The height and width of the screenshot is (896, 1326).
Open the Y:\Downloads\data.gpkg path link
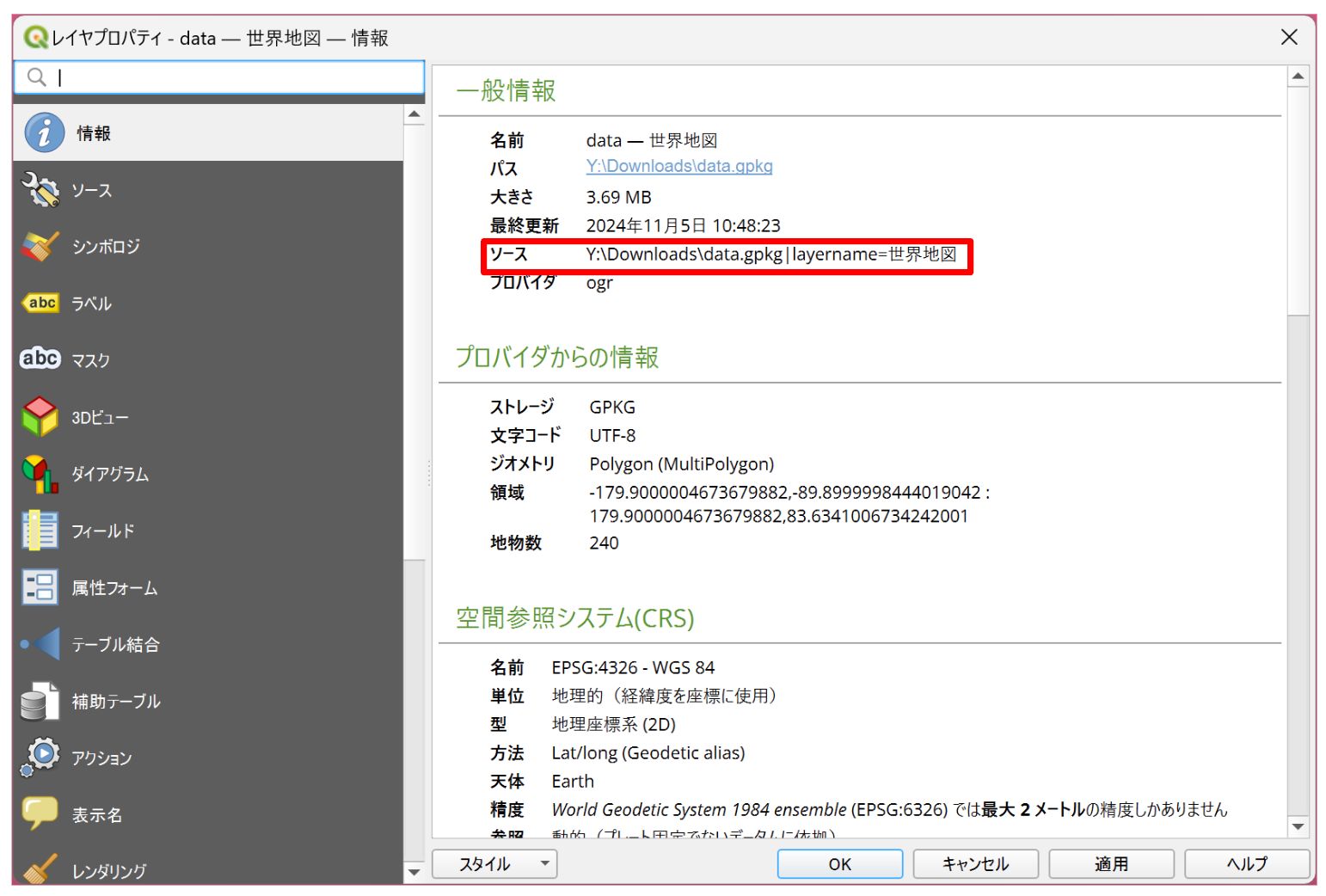pyautogui.click(x=679, y=166)
